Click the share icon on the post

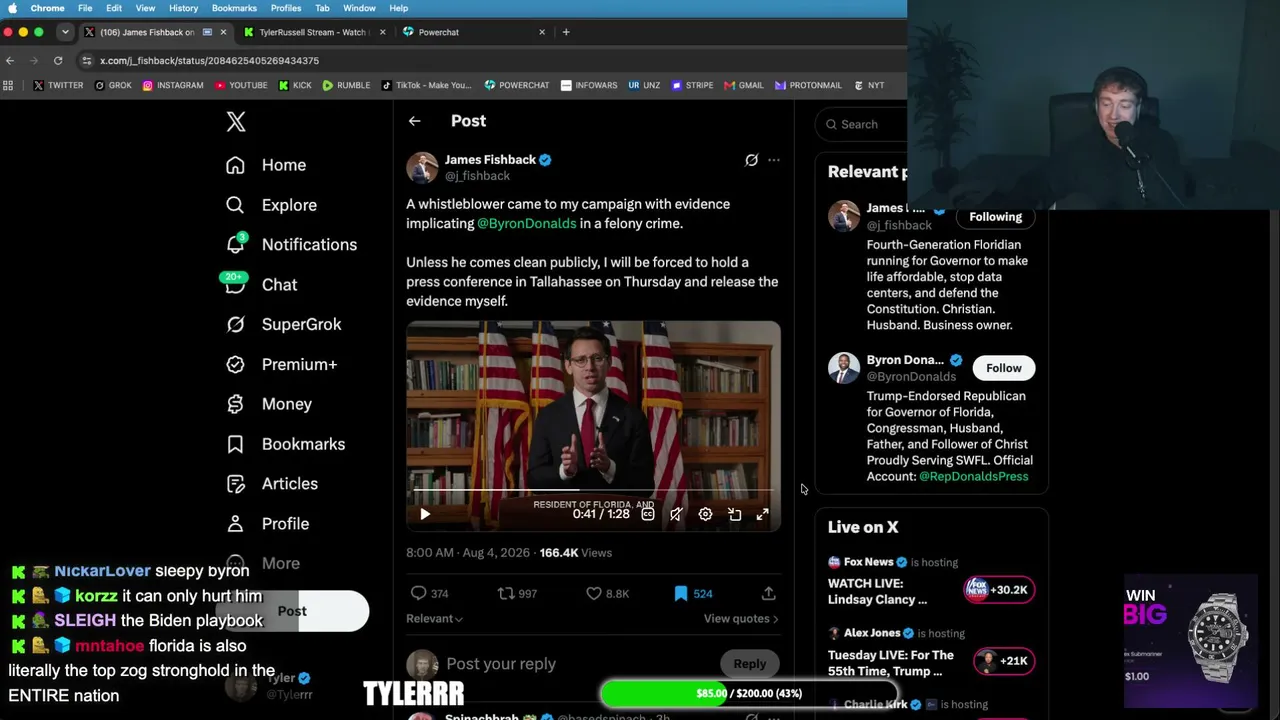[769, 594]
